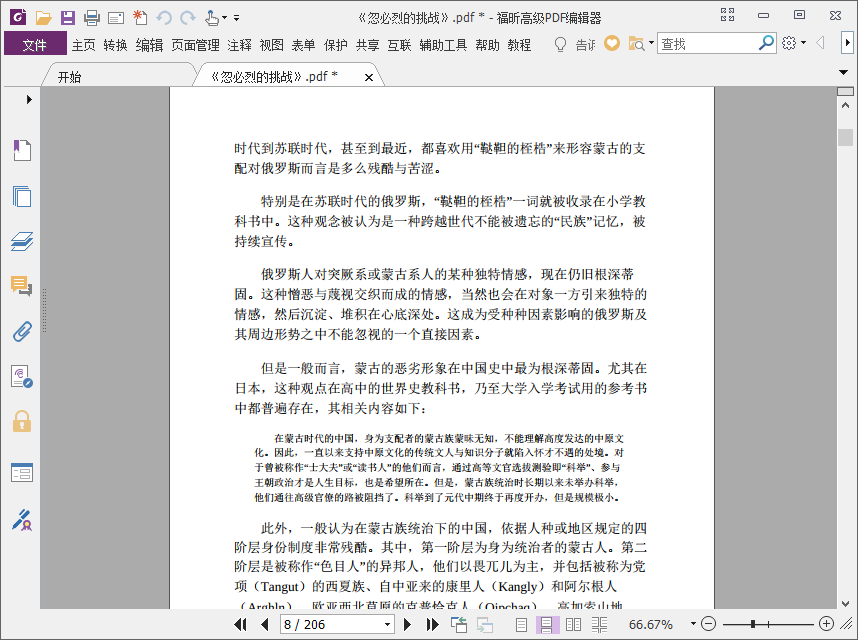Open the hand mode dropdown arrow

pyautogui.click(x=224, y=18)
